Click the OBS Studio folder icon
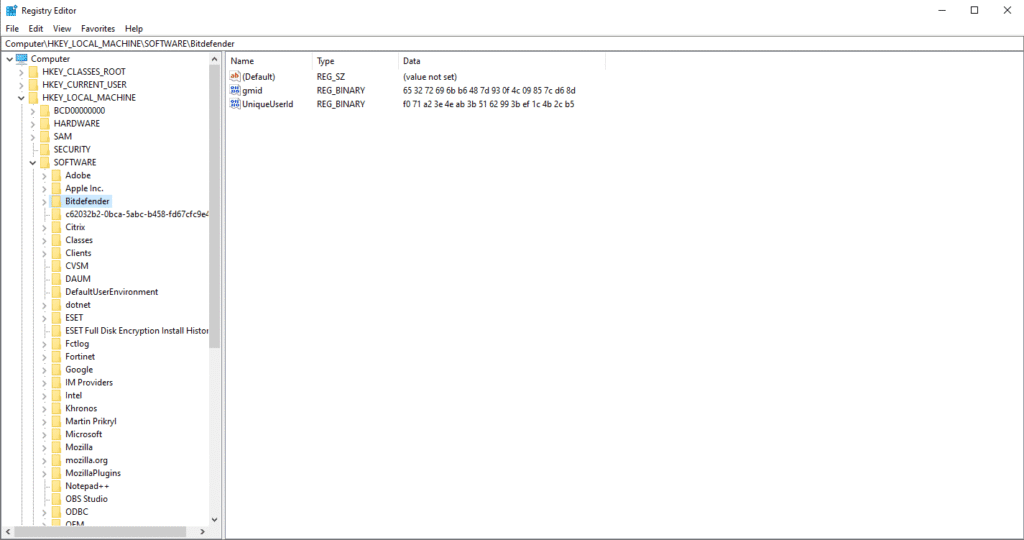The width and height of the screenshot is (1024, 540). pos(57,499)
